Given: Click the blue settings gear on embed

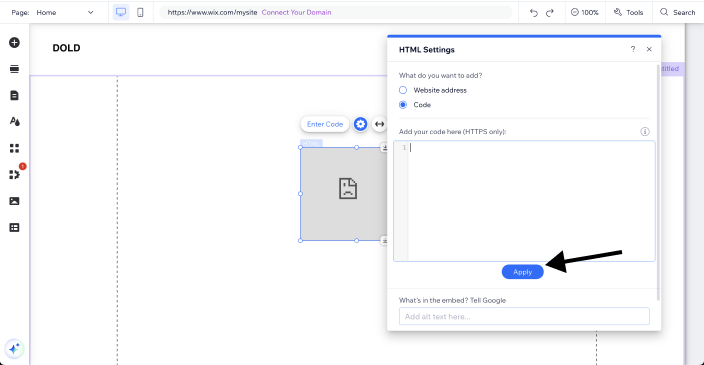Looking at the screenshot, I should pyautogui.click(x=360, y=124).
